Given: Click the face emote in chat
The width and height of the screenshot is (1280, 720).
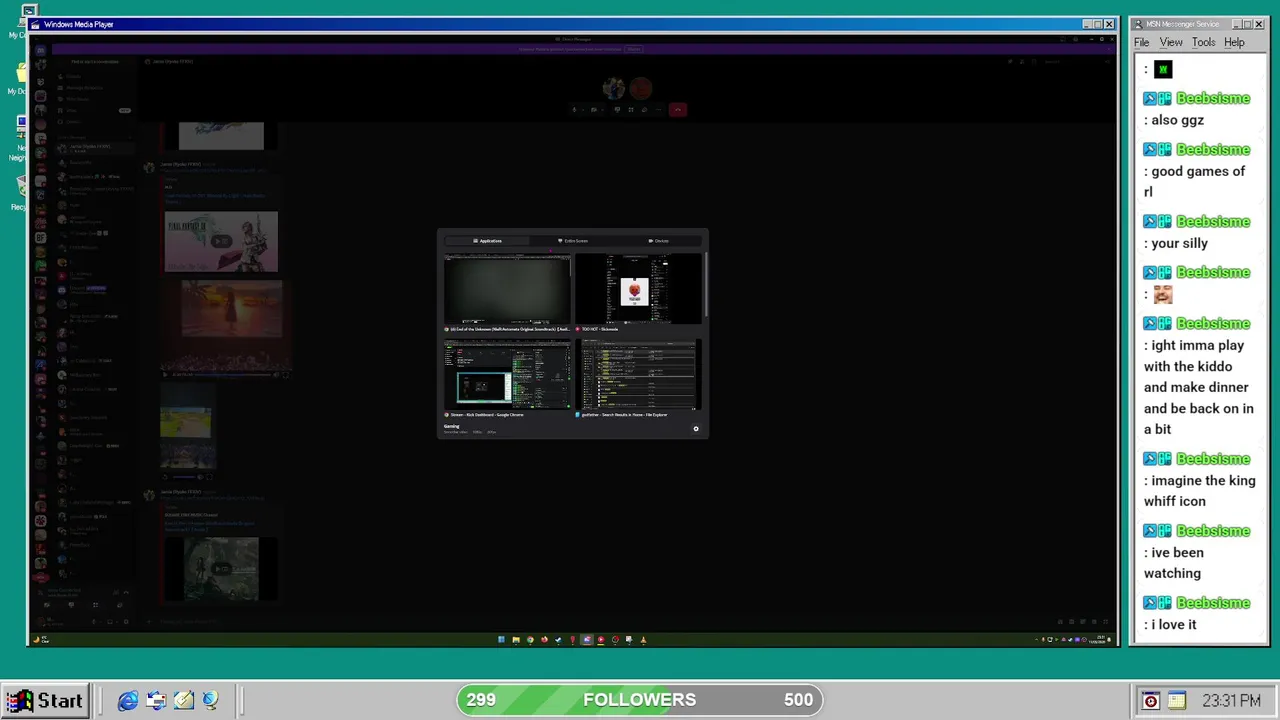Looking at the screenshot, I should (x=1162, y=294).
